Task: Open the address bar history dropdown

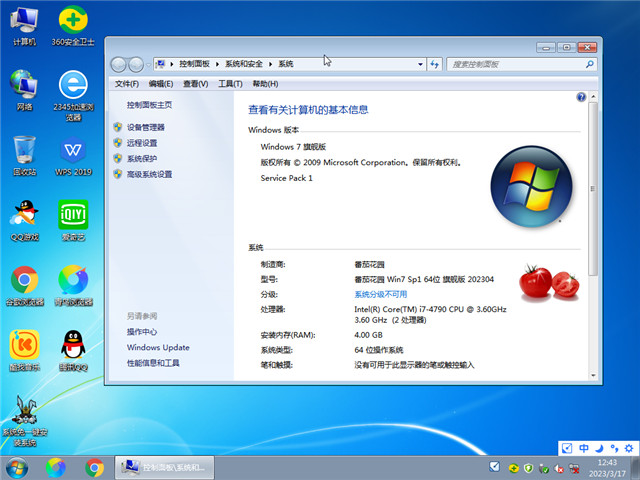Action: click(420, 64)
